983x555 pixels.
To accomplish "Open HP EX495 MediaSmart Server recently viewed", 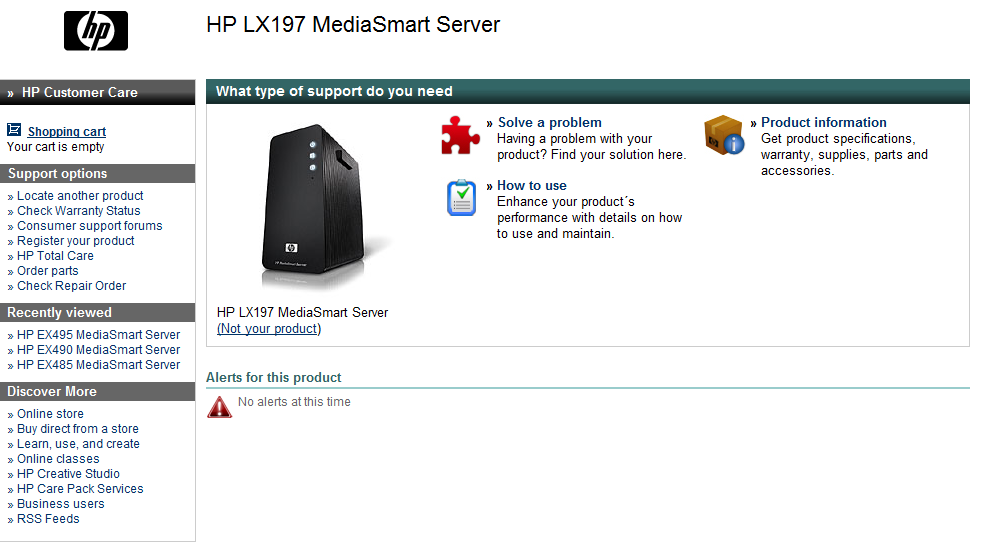I will coord(98,335).
